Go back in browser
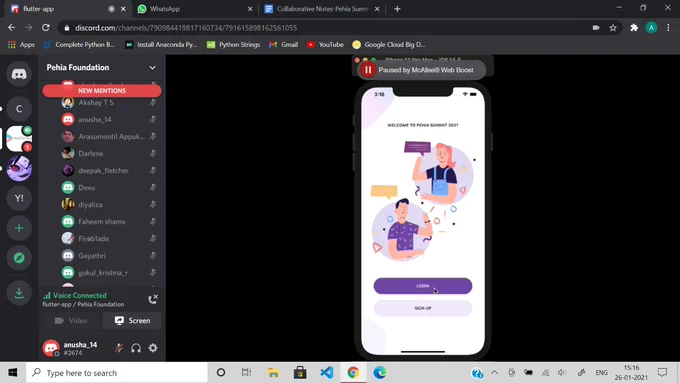The width and height of the screenshot is (680, 383). [12, 28]
